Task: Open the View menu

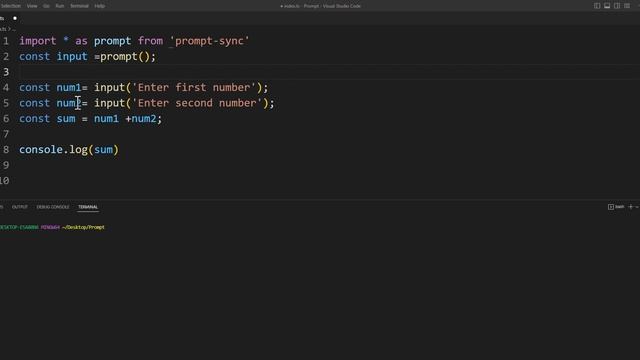Action: coord(32,6)
